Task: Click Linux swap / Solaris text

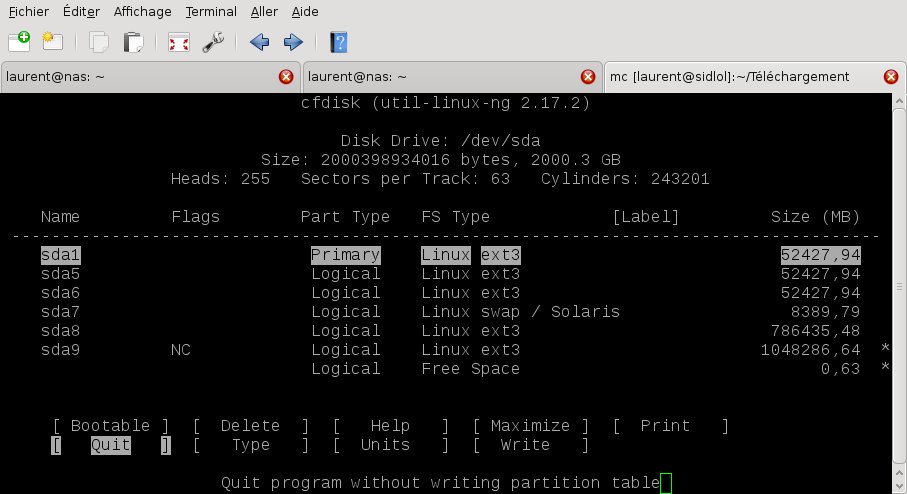Action: [x=521, y=312]
